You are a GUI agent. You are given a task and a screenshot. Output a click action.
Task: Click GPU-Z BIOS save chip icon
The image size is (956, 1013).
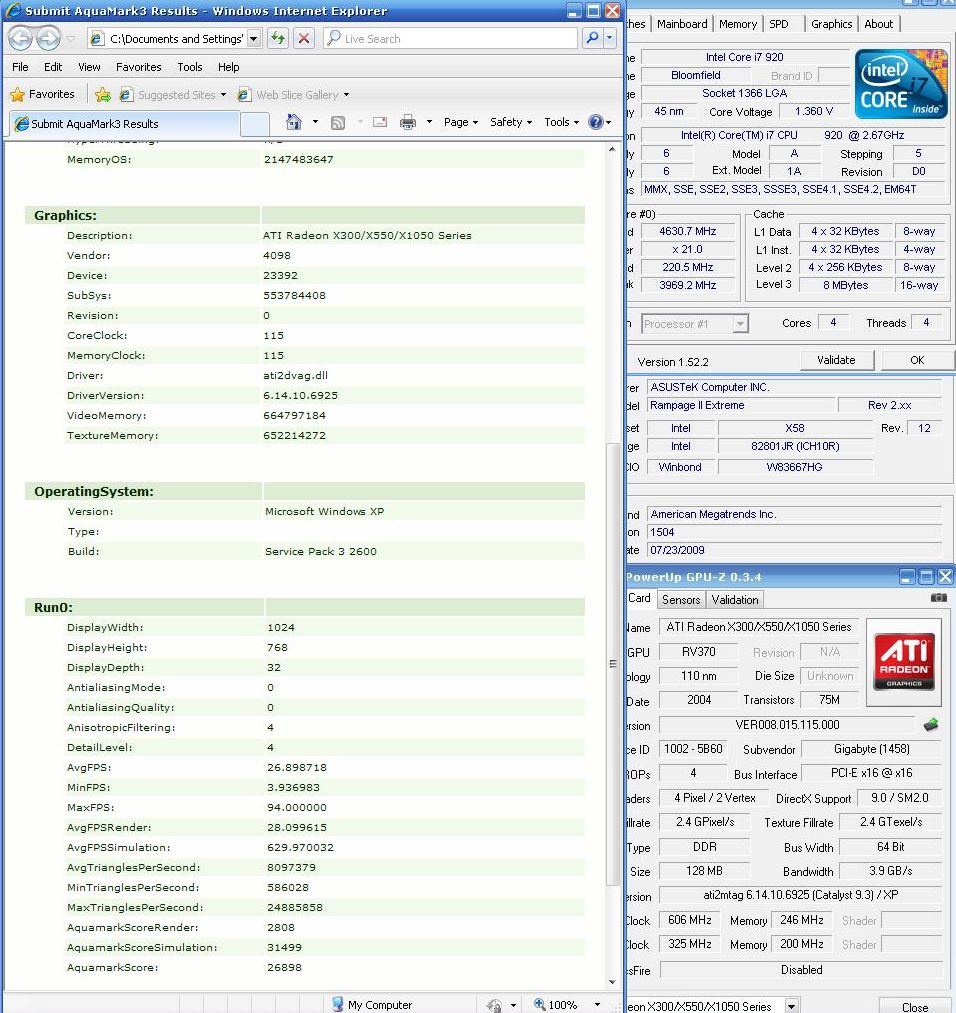(x=931, y=725)
